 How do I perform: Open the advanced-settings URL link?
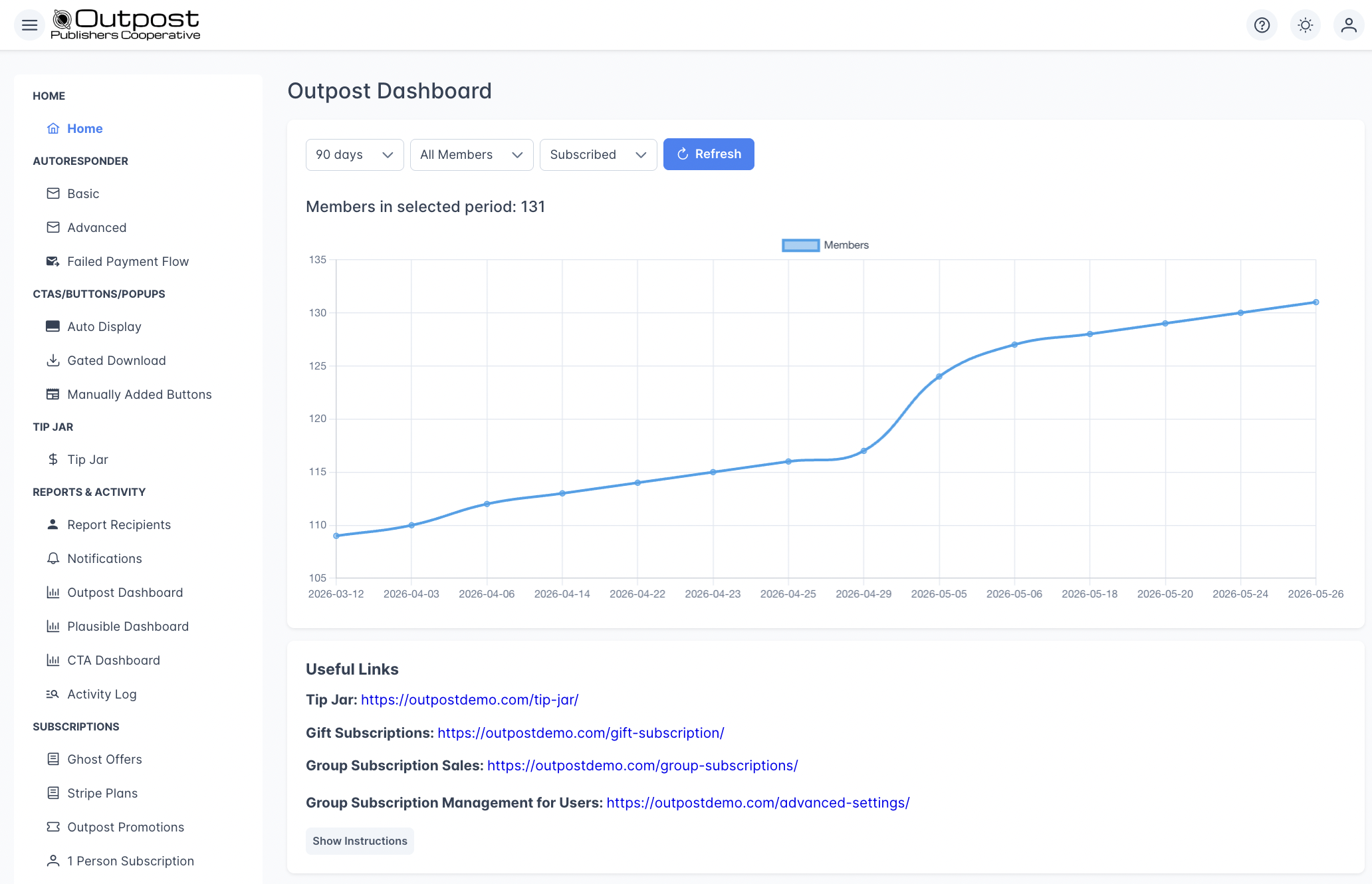pyautogui.click(x=758, y=803)
